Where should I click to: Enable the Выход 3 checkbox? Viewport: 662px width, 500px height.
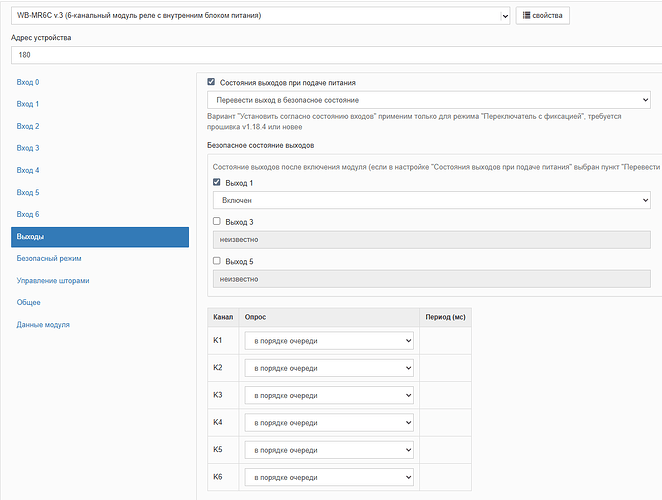point(218,221)
